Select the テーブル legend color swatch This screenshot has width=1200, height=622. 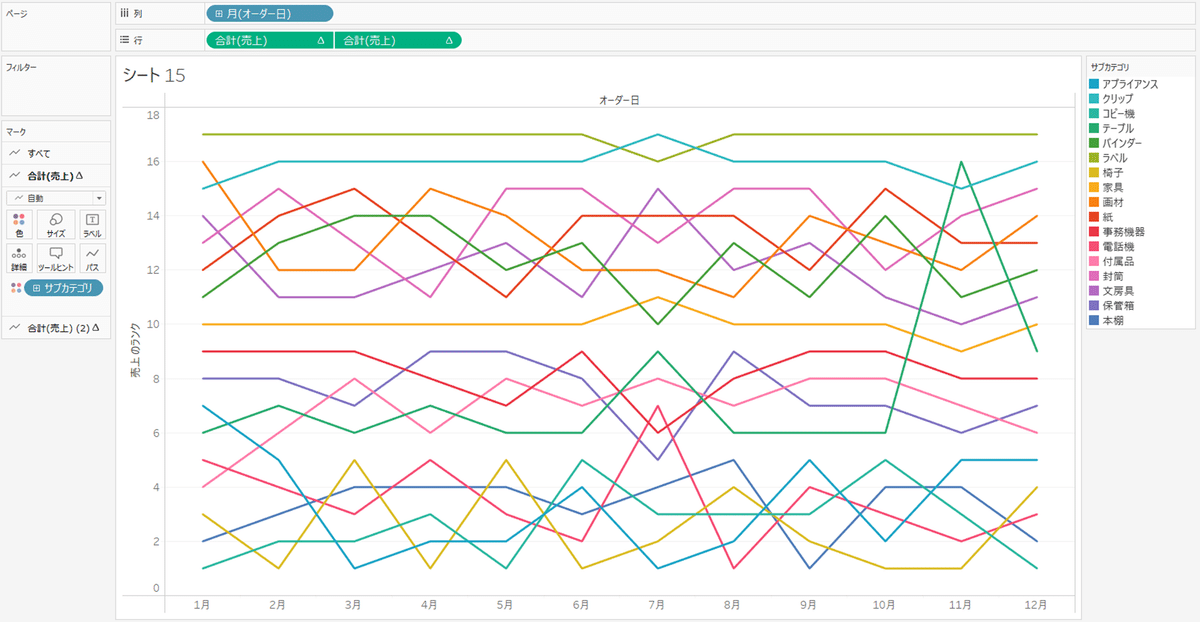(x=1095, y=128)
